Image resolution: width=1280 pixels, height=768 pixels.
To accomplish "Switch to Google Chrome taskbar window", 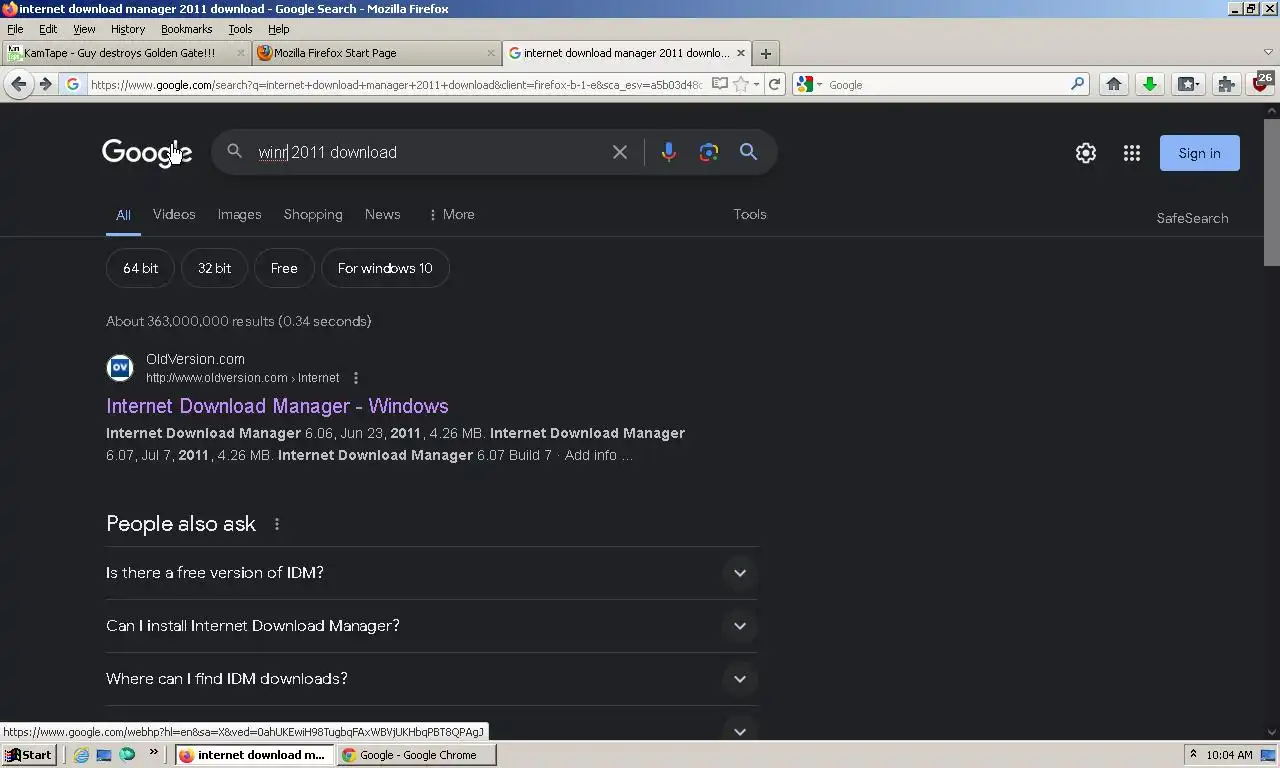I will [417, 755].
